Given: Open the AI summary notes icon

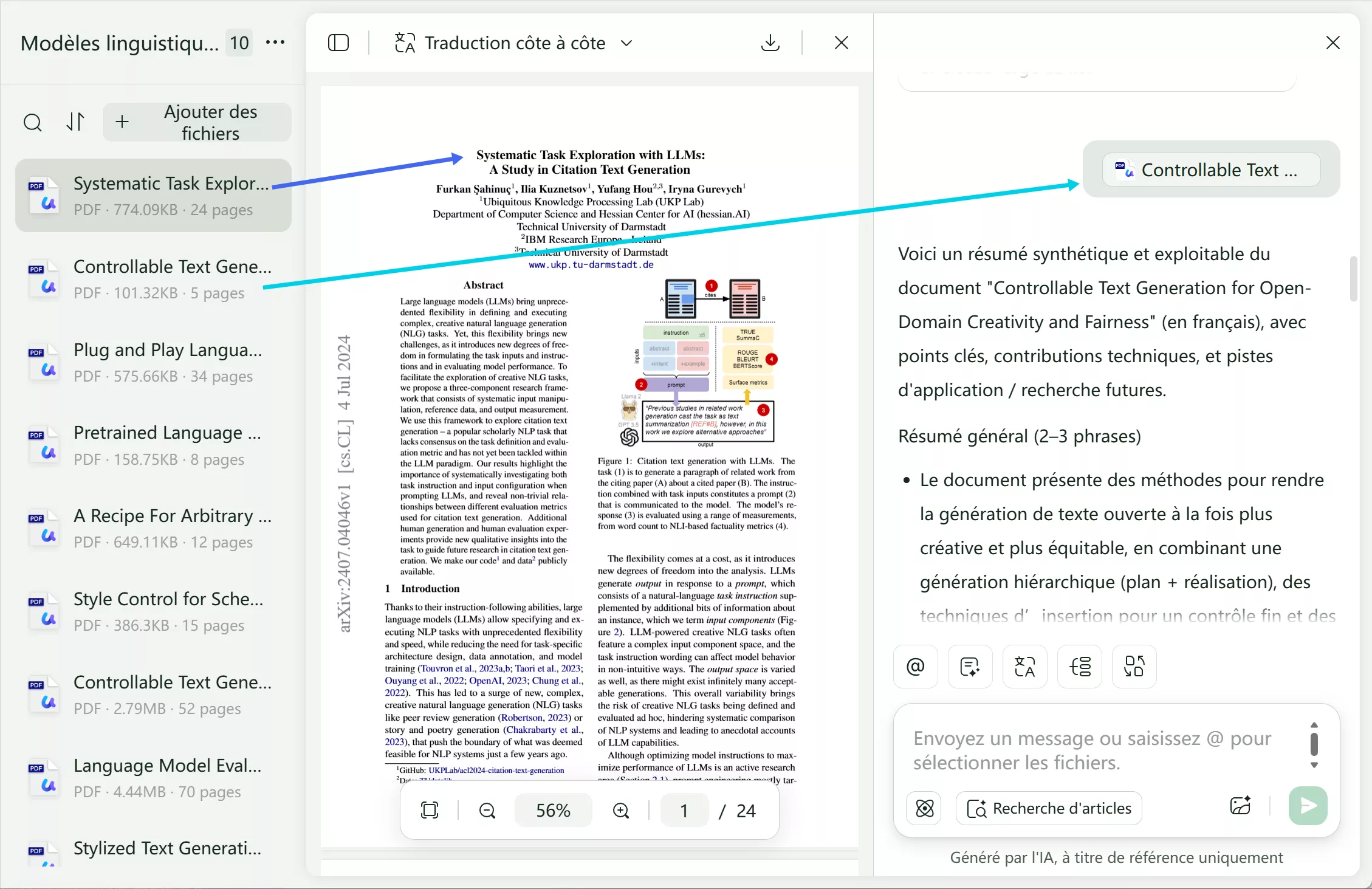Looking at the screenshot, I should (x=970, y=667).
